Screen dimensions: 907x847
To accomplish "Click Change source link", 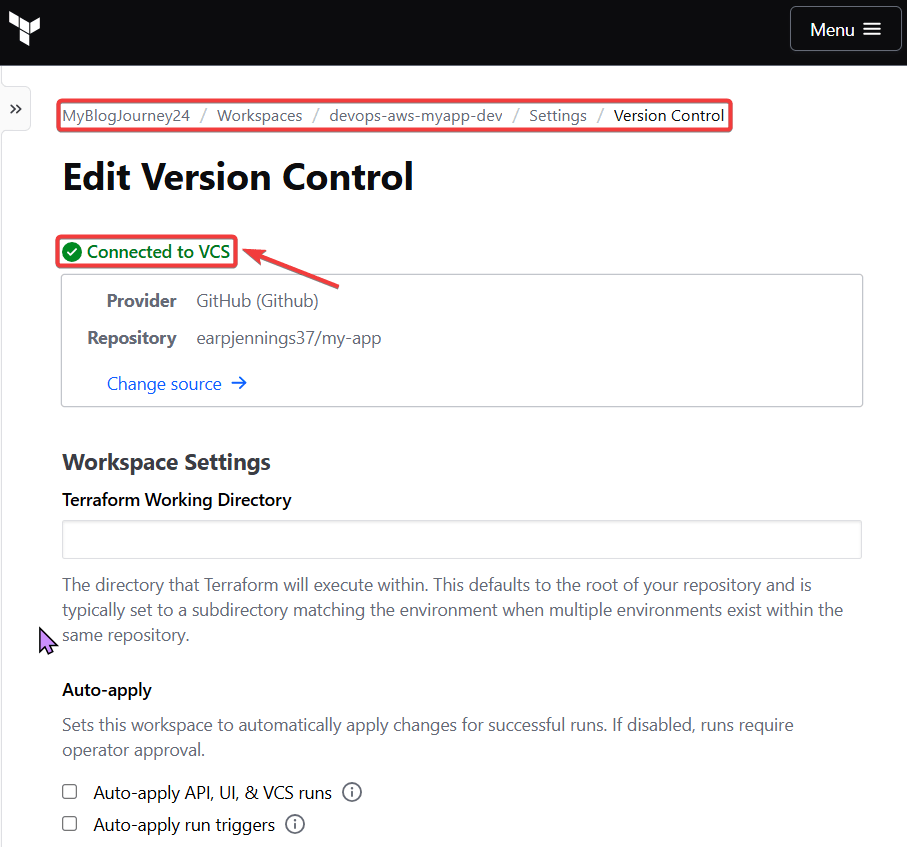I will tap(164, 384).
